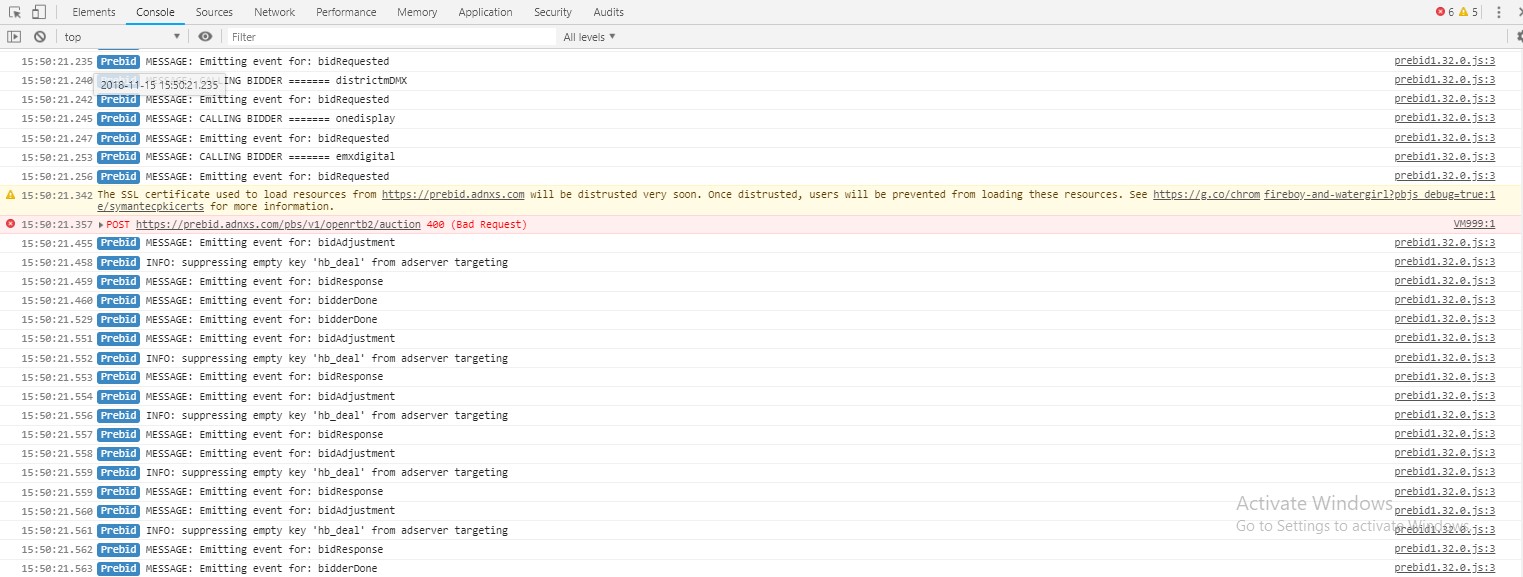Clear the console with the ban icon
The width and height of the screenshot is (1523, 577).
pos(40,36)
